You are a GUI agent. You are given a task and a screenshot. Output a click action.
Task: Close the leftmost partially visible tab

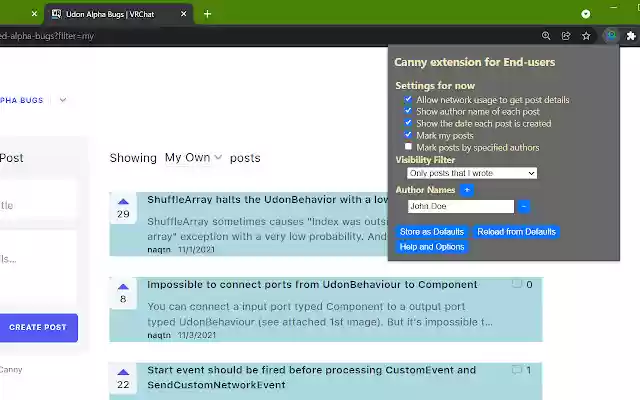pos(34,14)
